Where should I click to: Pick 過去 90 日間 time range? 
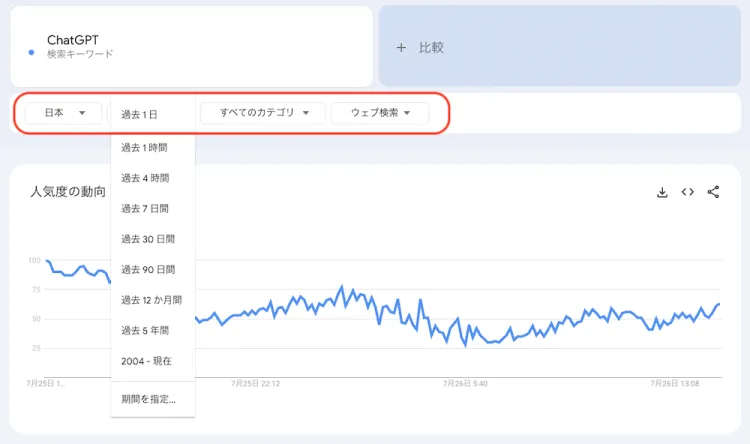pyautogui.click(x=153, y=269)
